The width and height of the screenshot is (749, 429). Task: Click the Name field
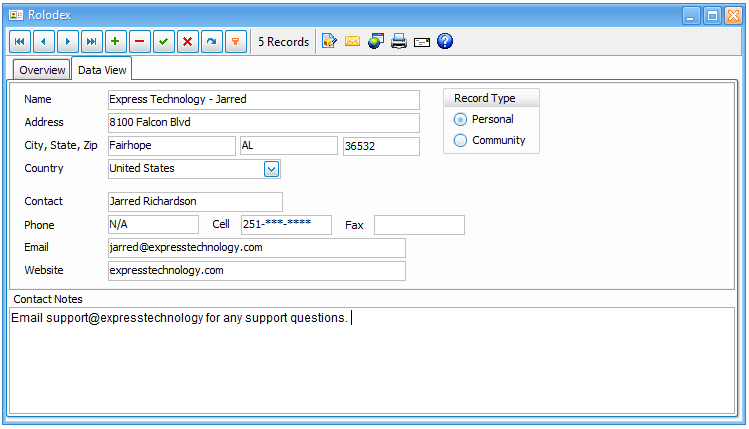click(264, 100)
